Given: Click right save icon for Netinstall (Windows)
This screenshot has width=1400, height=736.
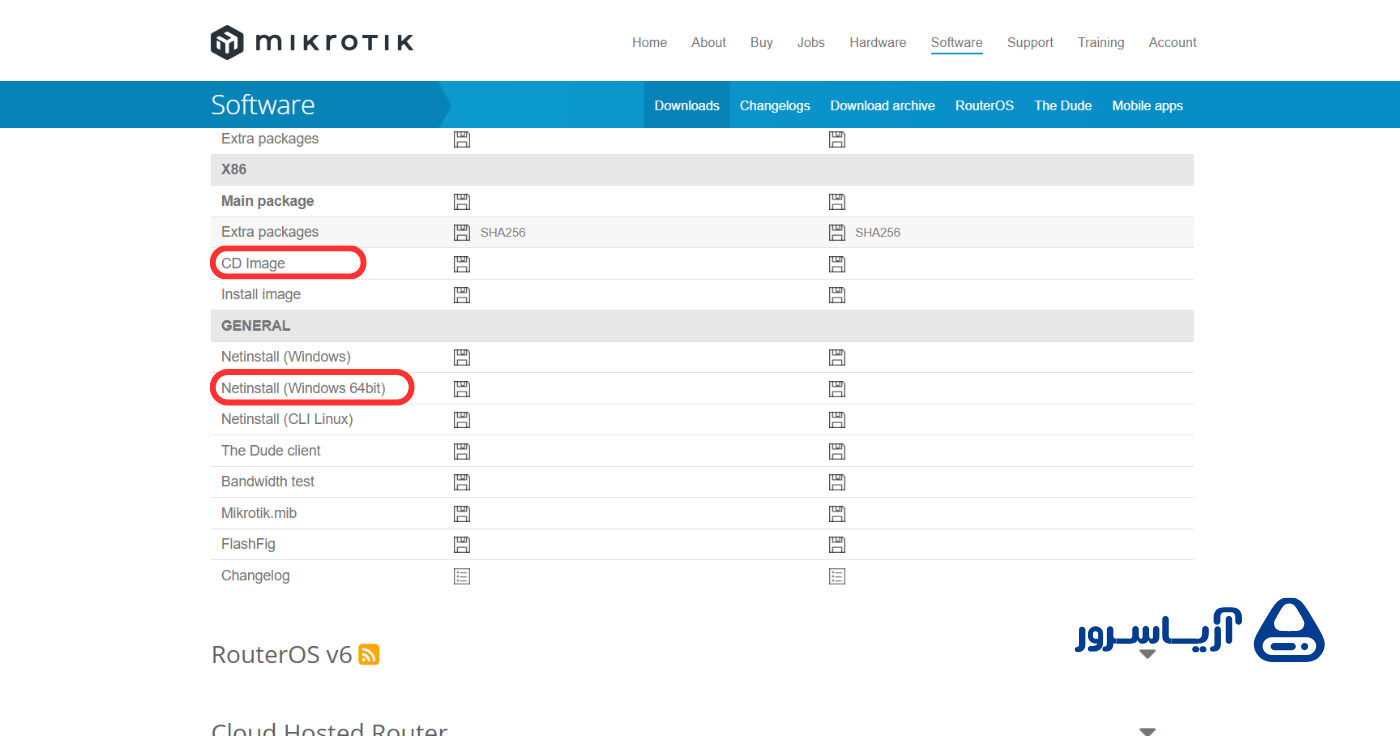Looking at the screenshot, I should 837,357.
